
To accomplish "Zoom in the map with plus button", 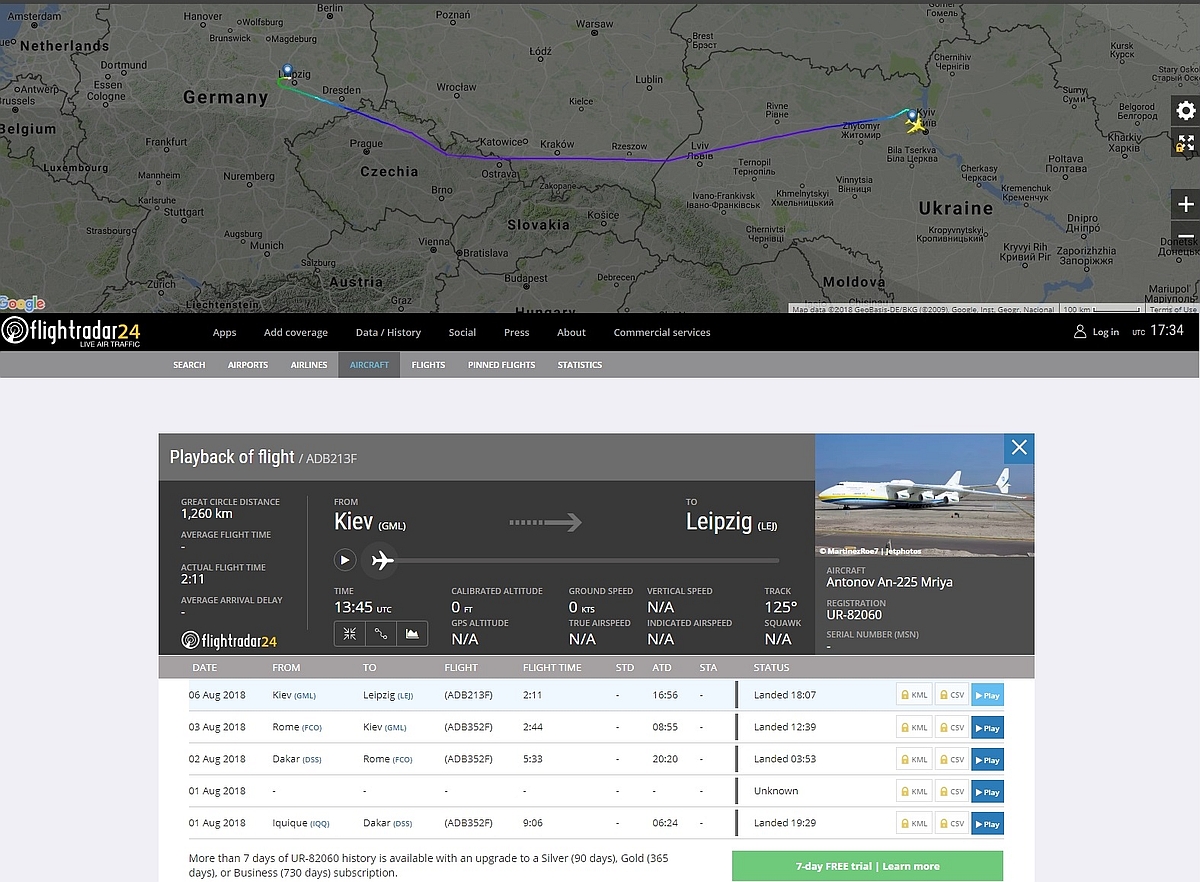I will point(1186,204).
